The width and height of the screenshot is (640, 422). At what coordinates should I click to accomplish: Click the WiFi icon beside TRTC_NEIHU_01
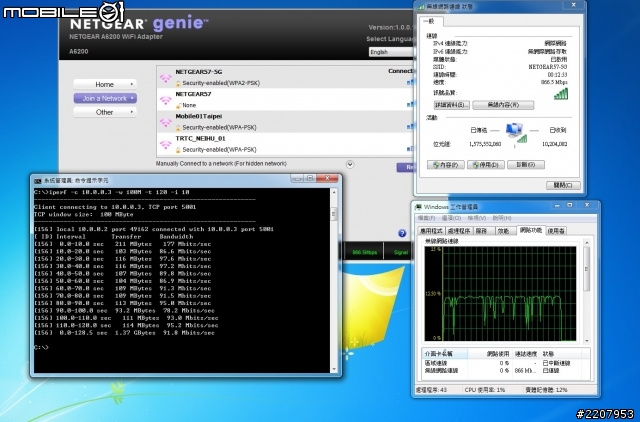pyautogui.click(x=165, y=144)
